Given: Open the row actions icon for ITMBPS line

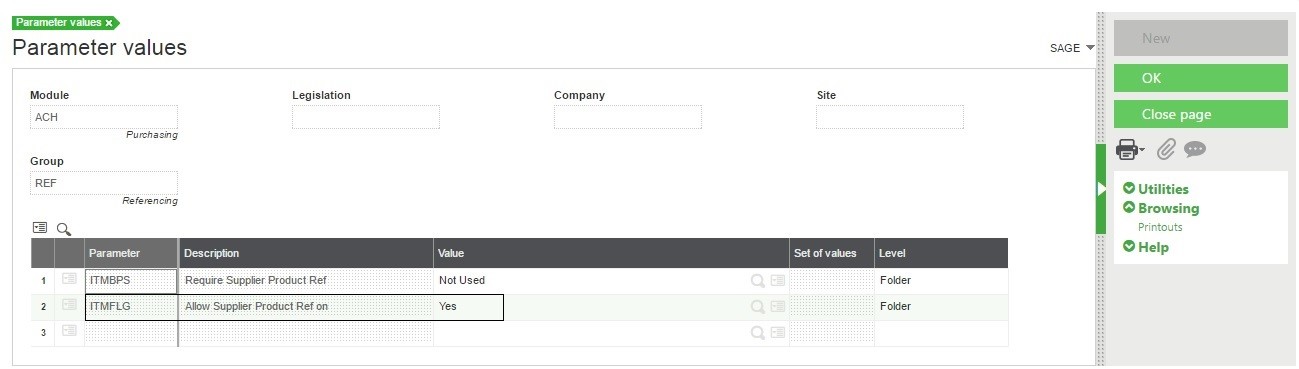Looking at the screenshot, I should pos(69,279).
